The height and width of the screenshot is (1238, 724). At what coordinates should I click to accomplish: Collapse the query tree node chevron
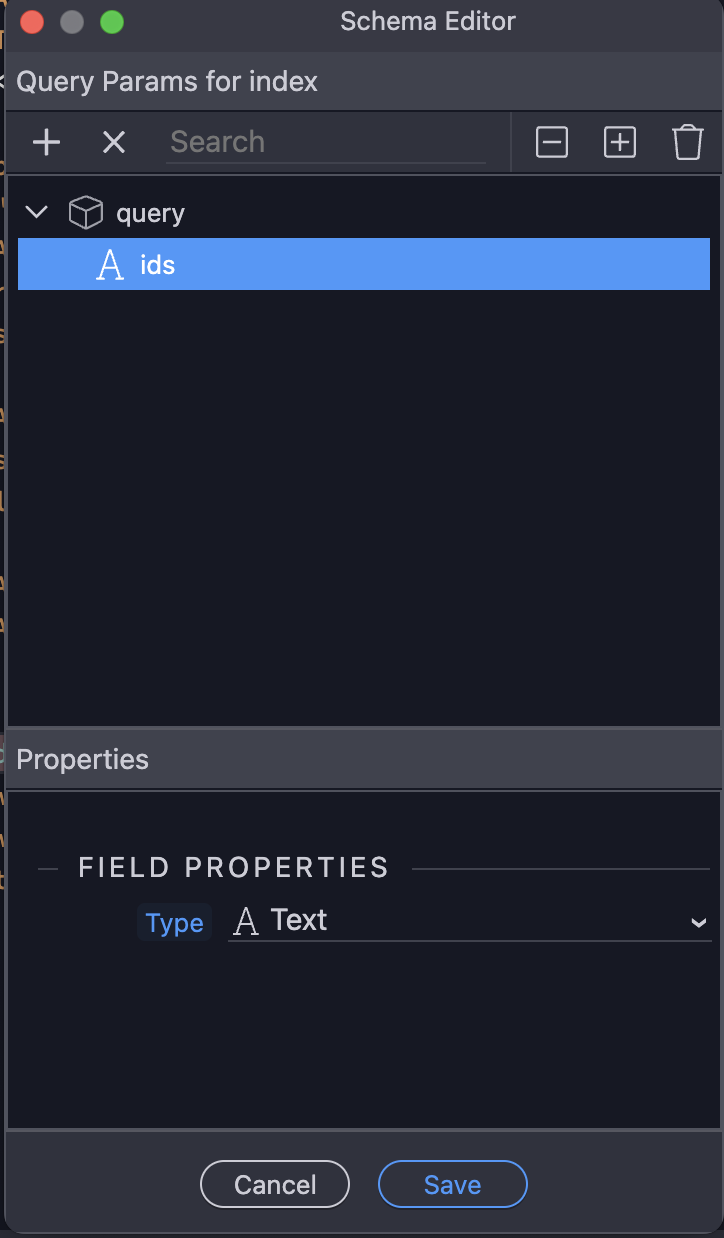point(37,212)
